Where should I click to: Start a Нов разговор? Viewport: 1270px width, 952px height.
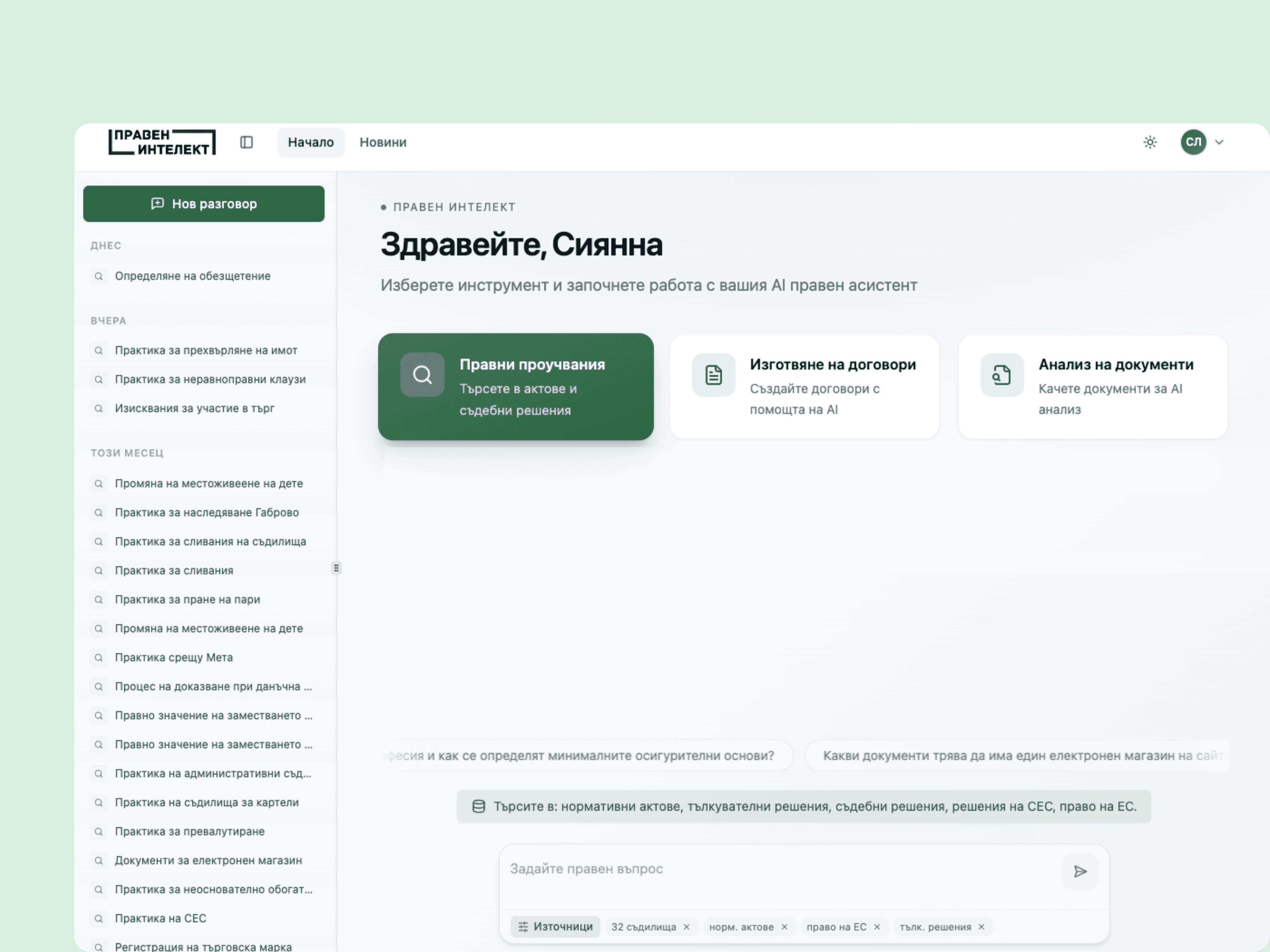click(204, 204)
